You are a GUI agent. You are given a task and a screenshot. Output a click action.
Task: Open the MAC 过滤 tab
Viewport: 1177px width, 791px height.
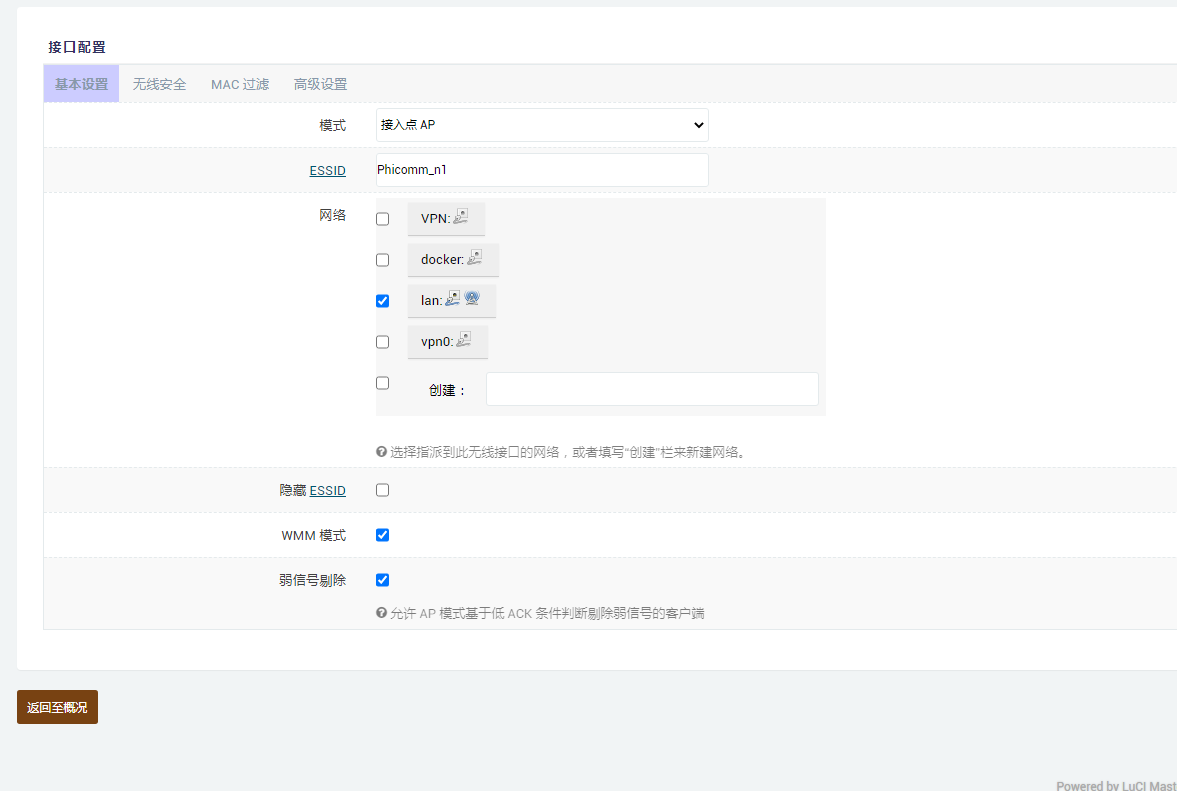point(239,84)
